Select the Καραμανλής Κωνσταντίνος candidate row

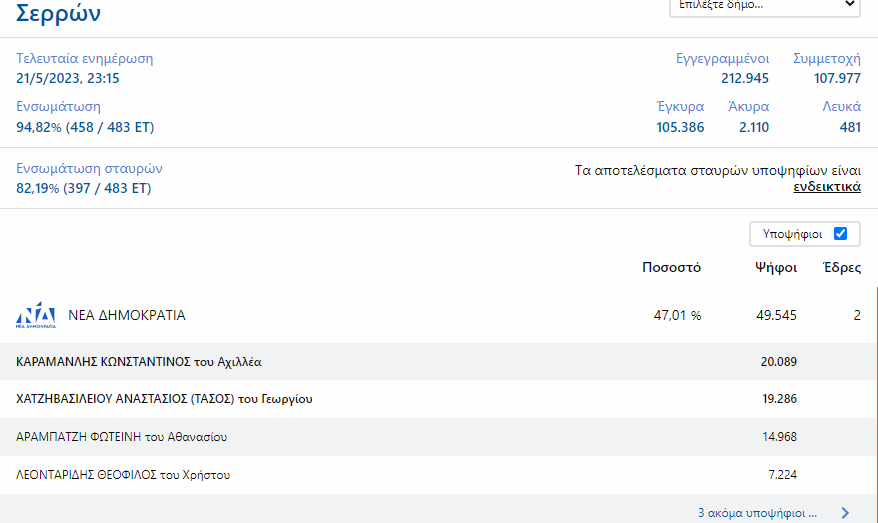(x=140, y=361)
